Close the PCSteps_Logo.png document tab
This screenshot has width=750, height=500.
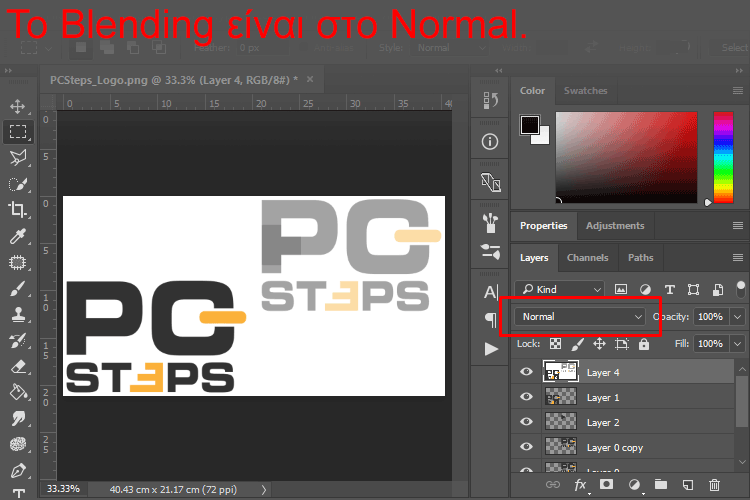310,79
